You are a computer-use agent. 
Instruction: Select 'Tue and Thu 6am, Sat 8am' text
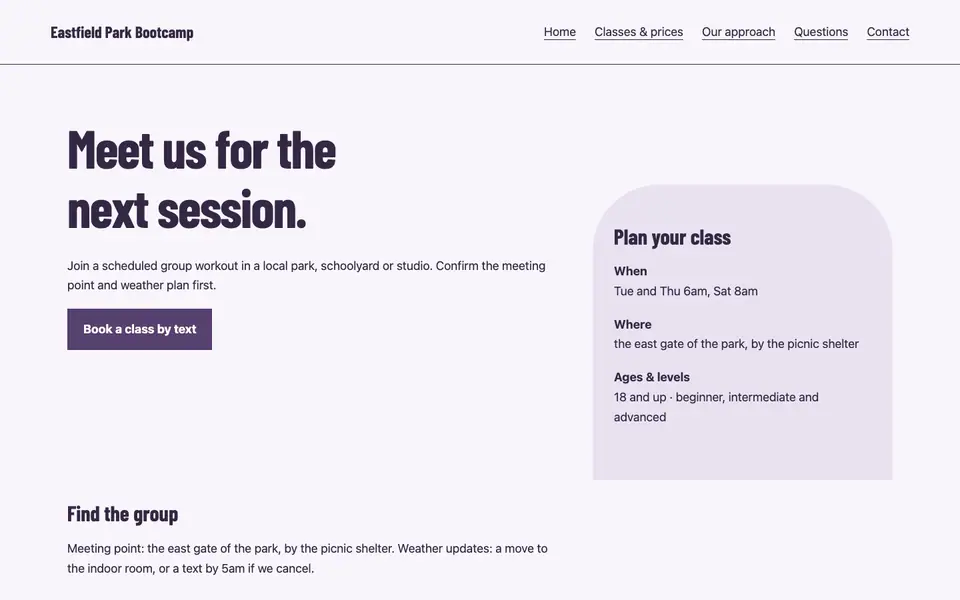pos(686,291)
